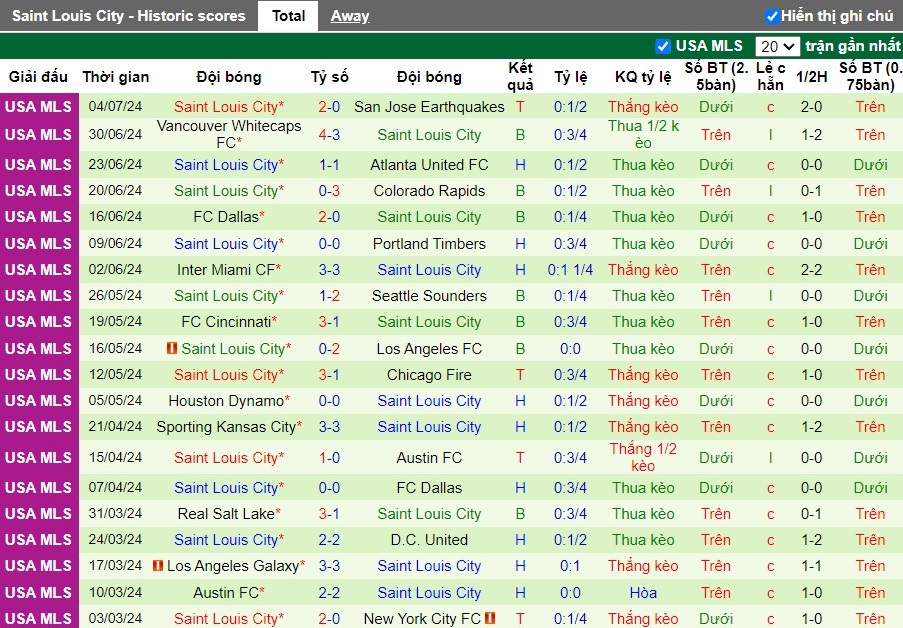Click the Thời gian column header
The height and width of the screenshot is (628, 903).
(x=115, y=77)
